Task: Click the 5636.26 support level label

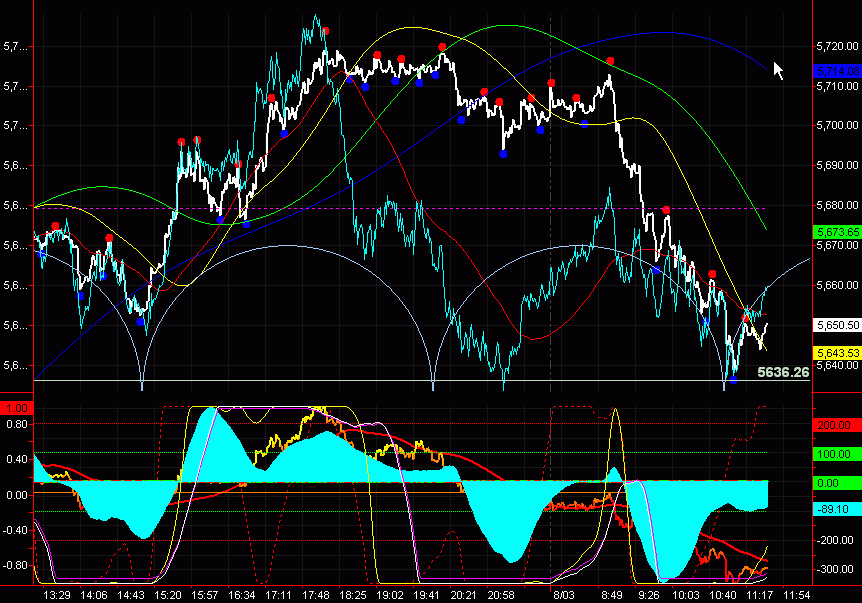Action: [x=783, y=372]
